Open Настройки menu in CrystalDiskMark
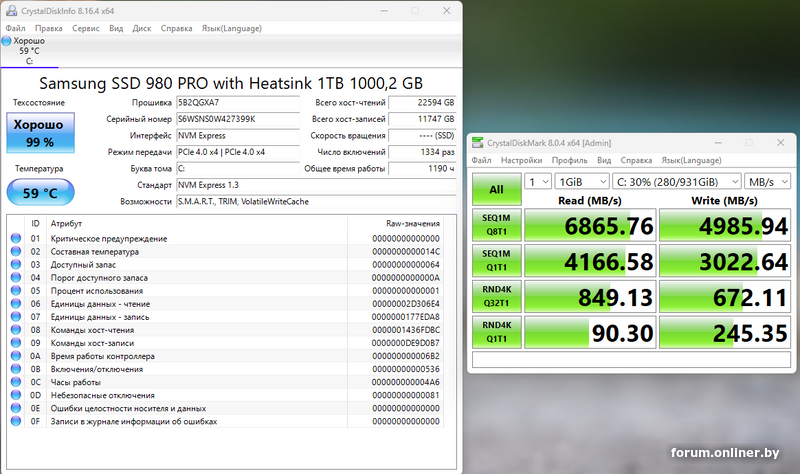This screenshot has width=800, height=474. click(521, 160)
